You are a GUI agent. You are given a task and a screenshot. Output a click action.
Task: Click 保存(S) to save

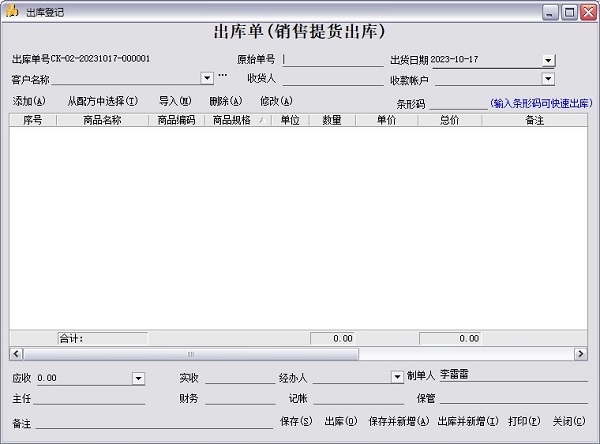click(x=296, y=421)
